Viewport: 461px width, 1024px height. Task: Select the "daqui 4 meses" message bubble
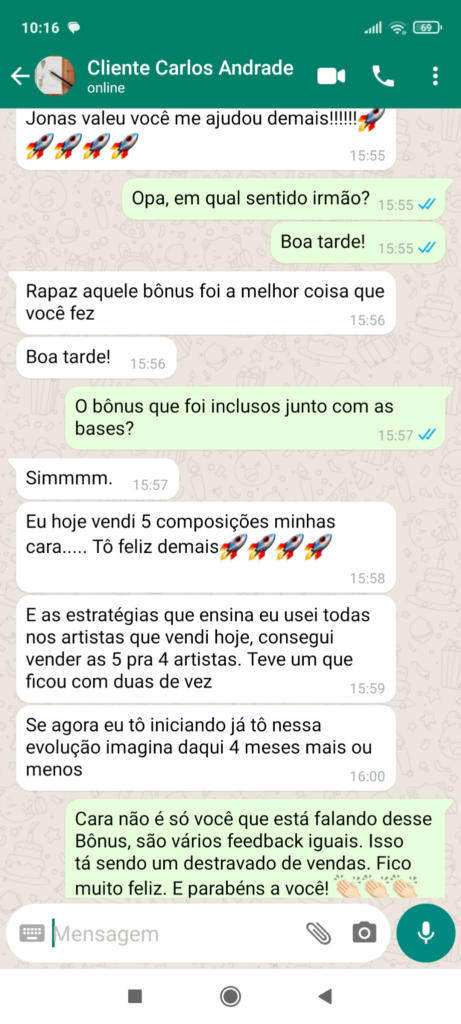(206, 748)
